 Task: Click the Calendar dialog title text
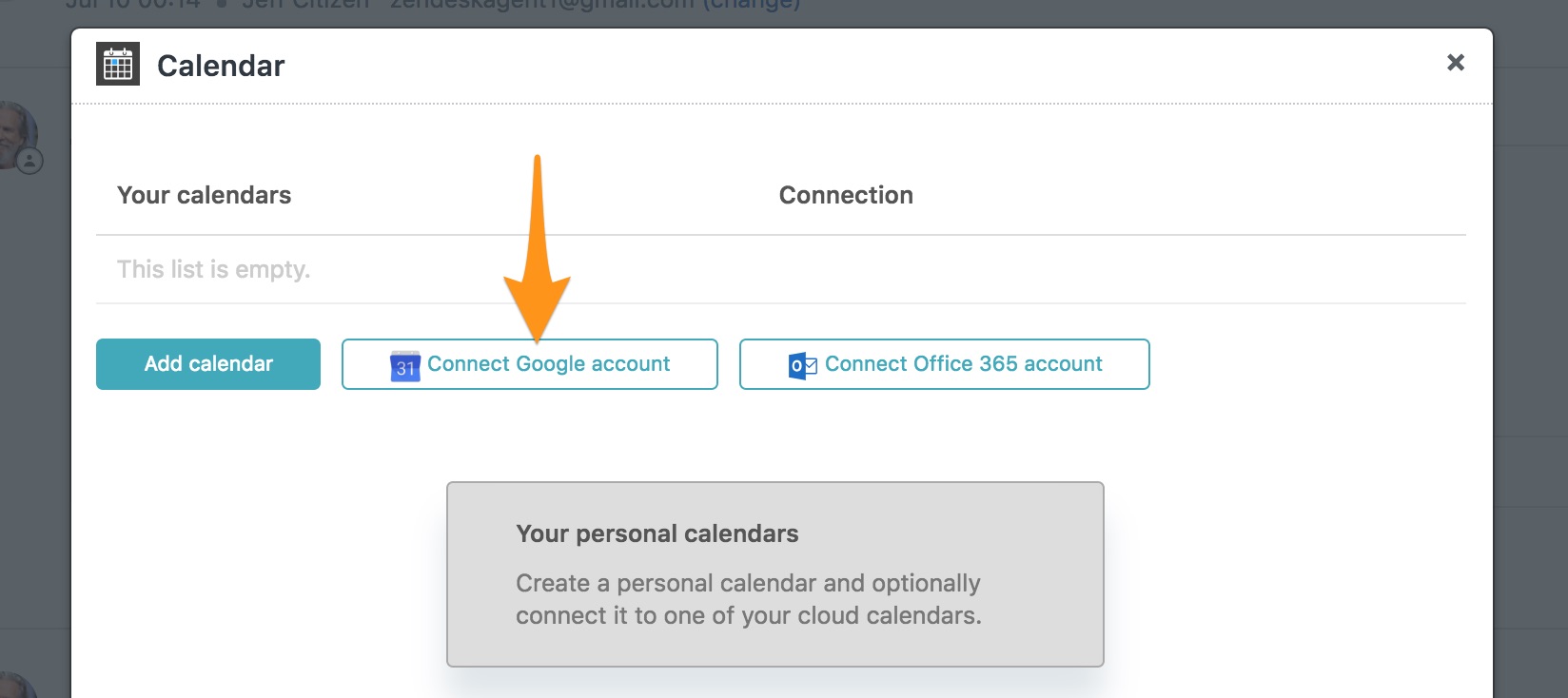coord(221,66)
